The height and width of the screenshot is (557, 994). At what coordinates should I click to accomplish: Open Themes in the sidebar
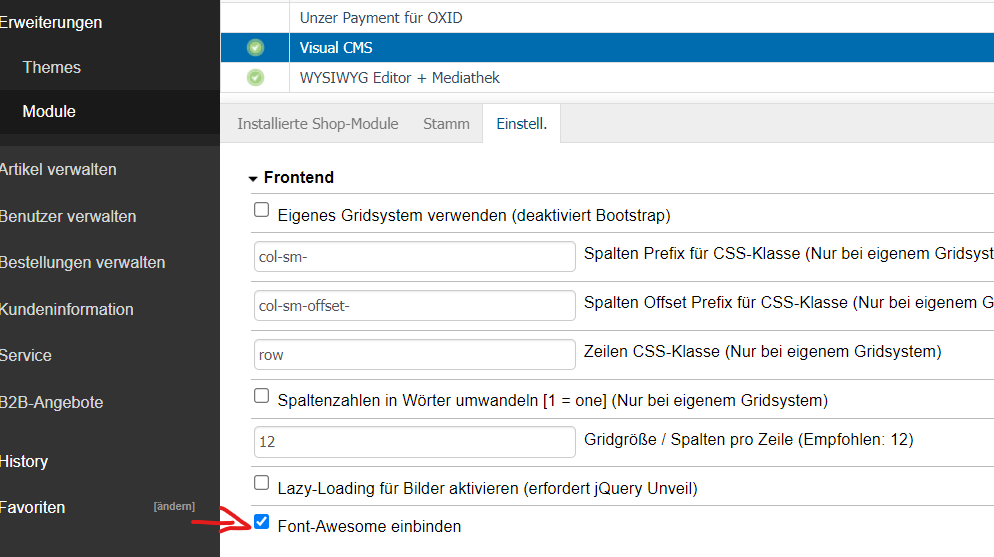click(x=52, y=67)
